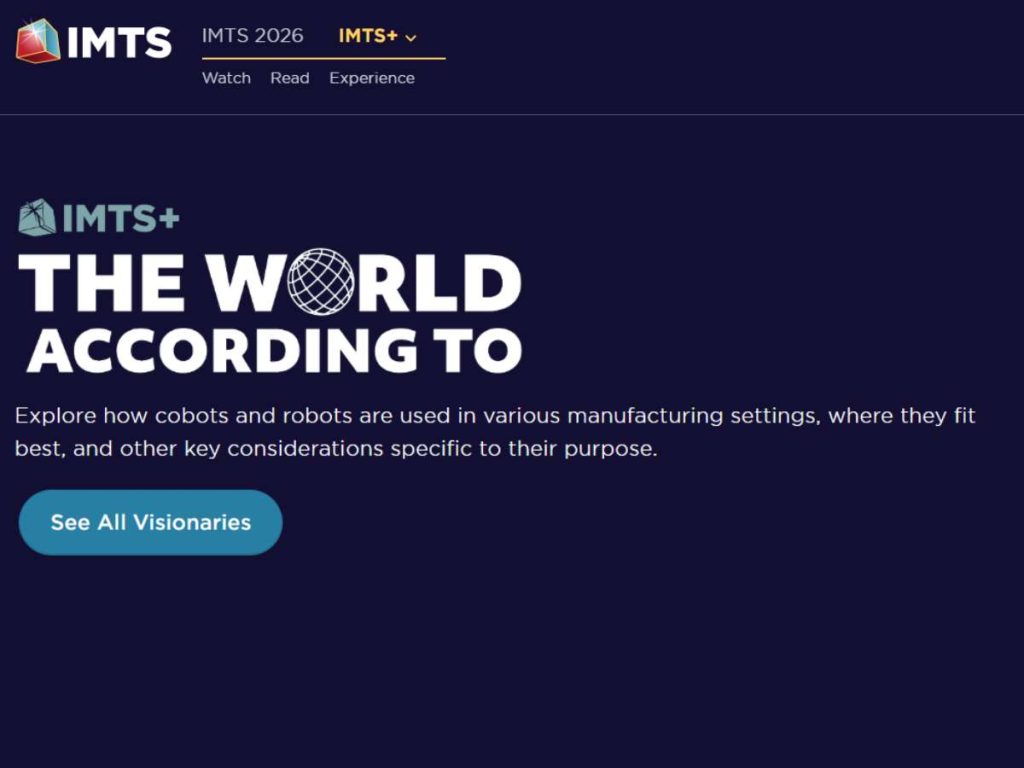Click the description starting with 'Explore how cobots'
This screenshot has width=1024, height=768.
[x=495, y=432]
